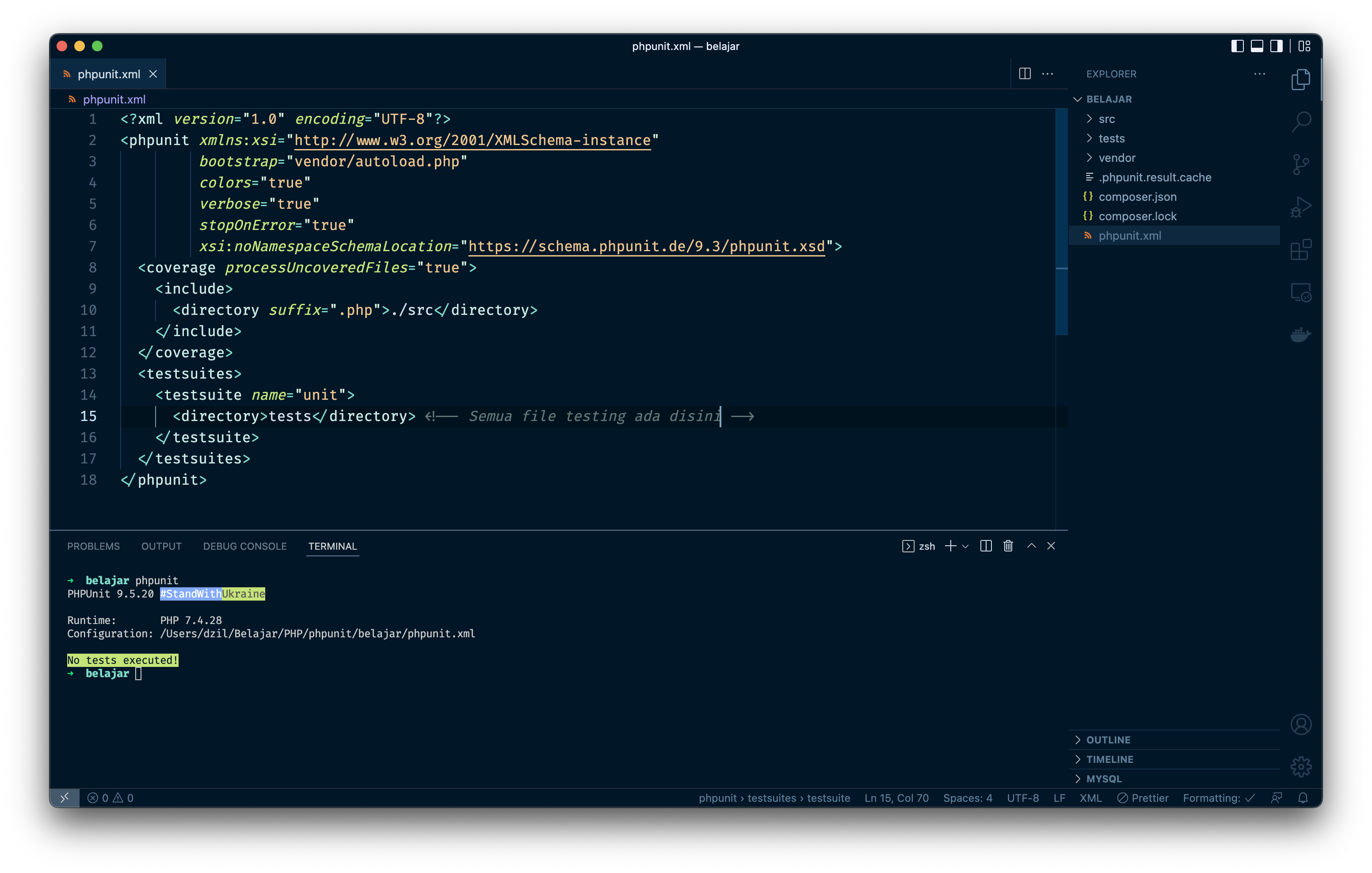Click the schema.phpunit.de xsd link
The image size is (1372, 873).
click(647, 246)
